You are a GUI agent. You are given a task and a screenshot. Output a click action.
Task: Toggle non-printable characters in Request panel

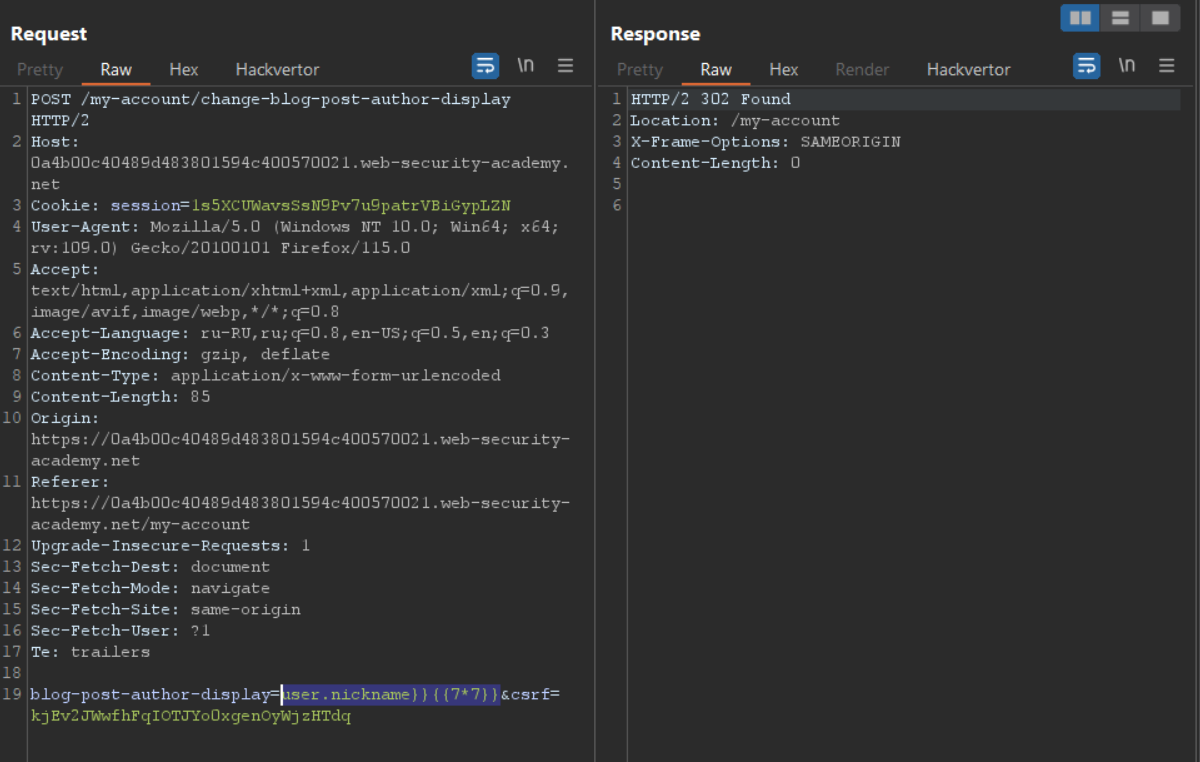[525, 66]
